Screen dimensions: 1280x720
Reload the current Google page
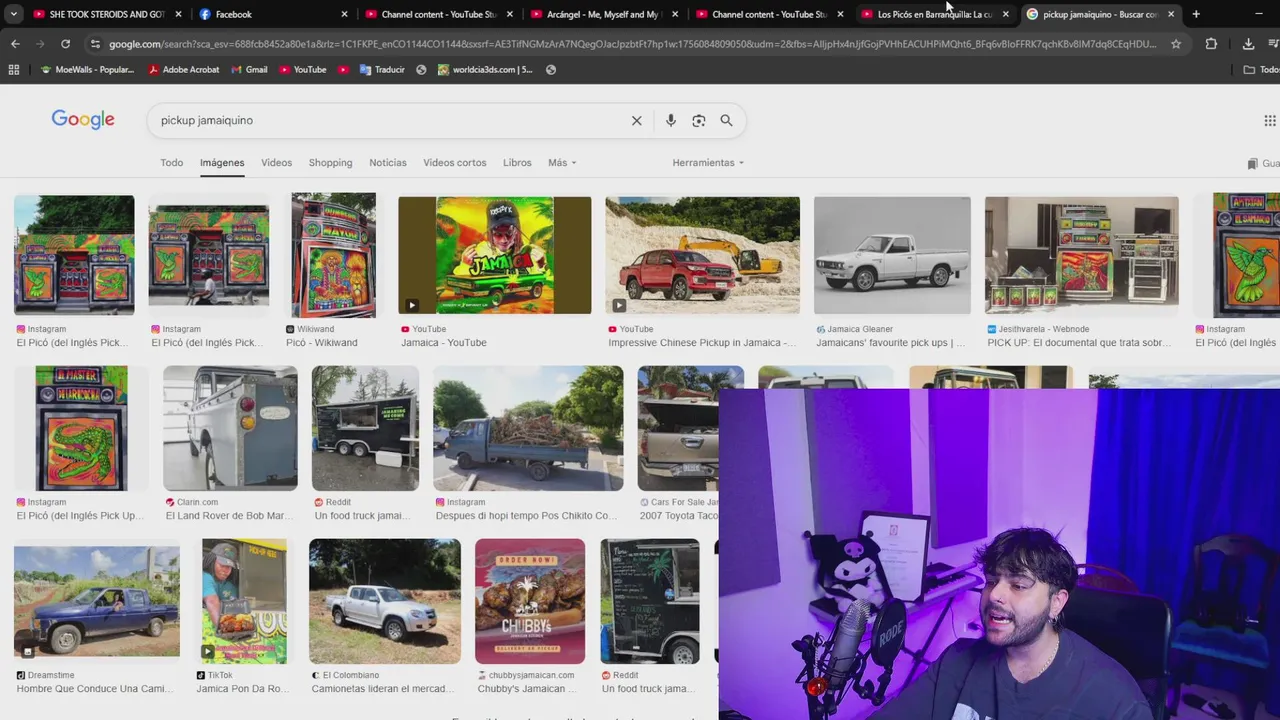pos(66,44)
